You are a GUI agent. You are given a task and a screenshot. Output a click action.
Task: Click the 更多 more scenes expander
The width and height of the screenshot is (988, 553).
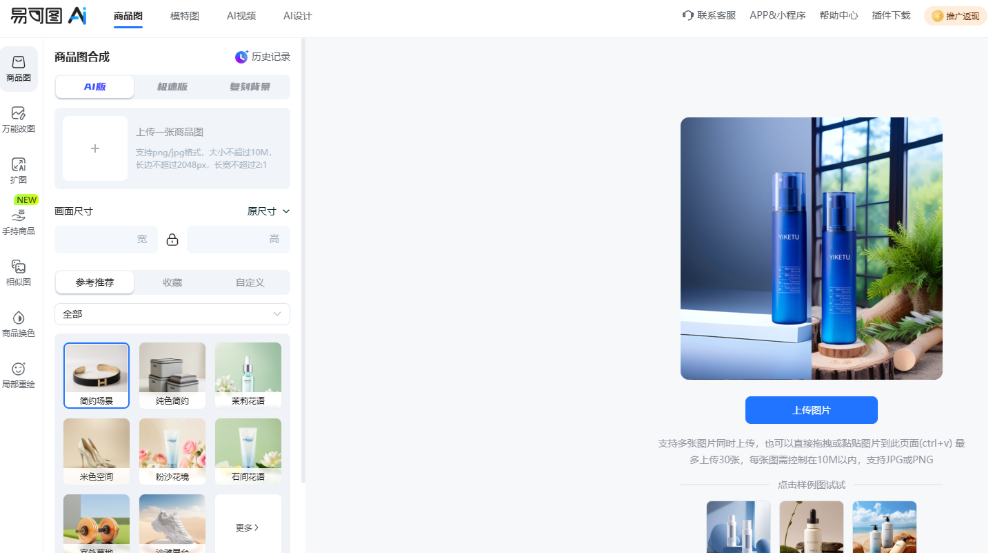tap(248, 527)
